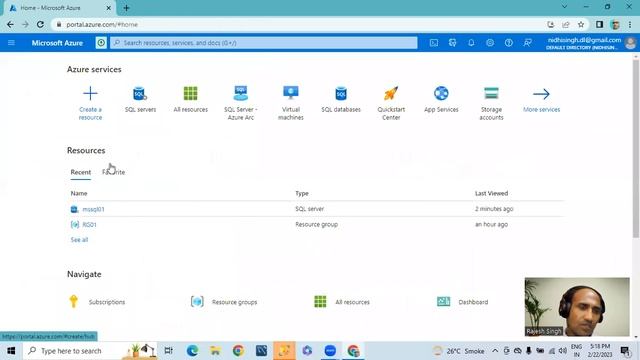
Task: Open the Windows notification center
Action: (x=624, y=351)
